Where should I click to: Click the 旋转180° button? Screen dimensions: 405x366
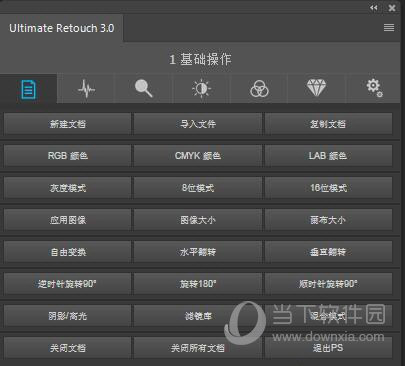(x=198, y=284)
